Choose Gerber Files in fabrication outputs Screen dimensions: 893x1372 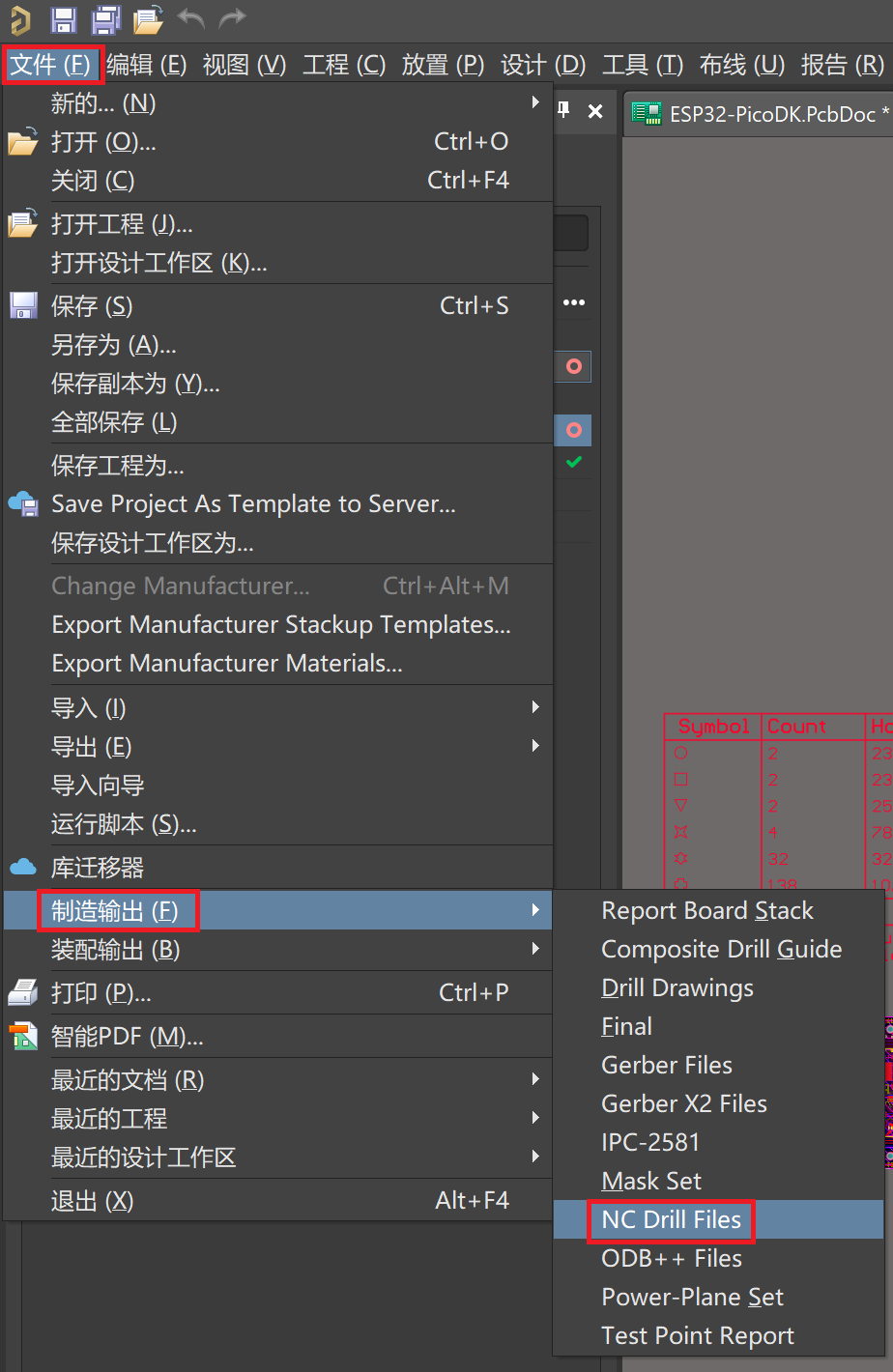point(667,1066)
